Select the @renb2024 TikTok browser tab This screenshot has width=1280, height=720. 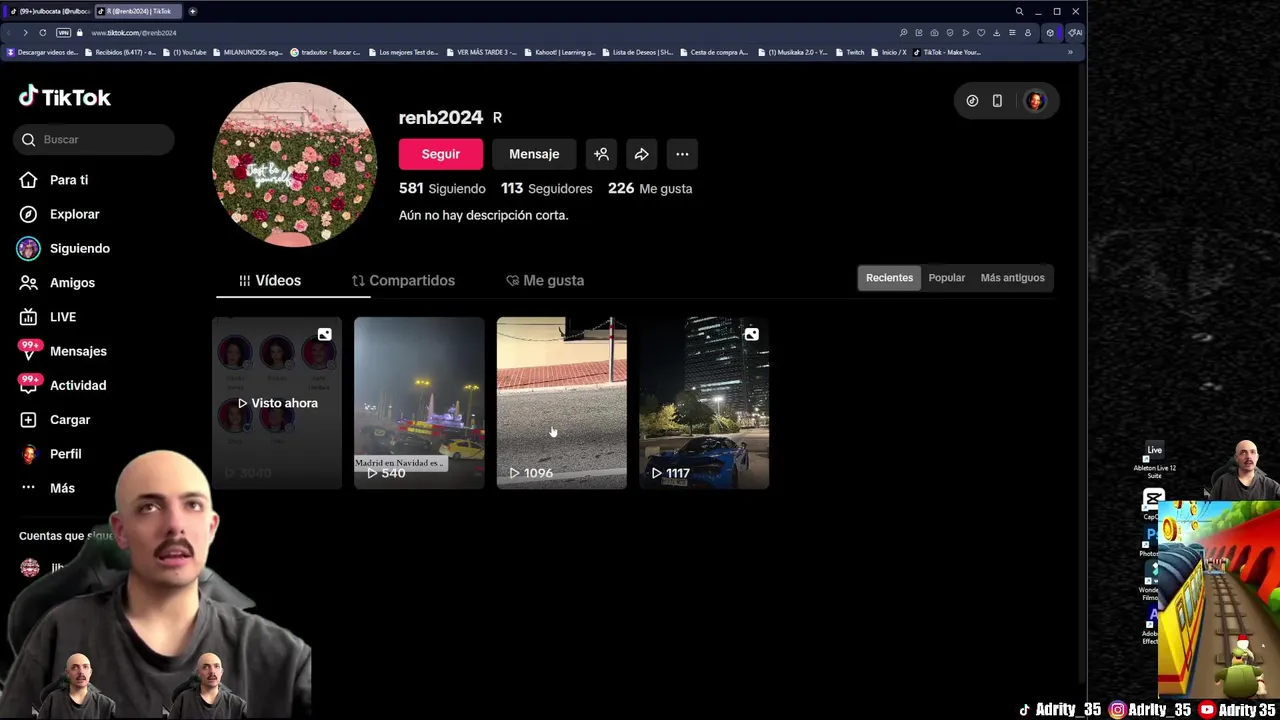138,11
